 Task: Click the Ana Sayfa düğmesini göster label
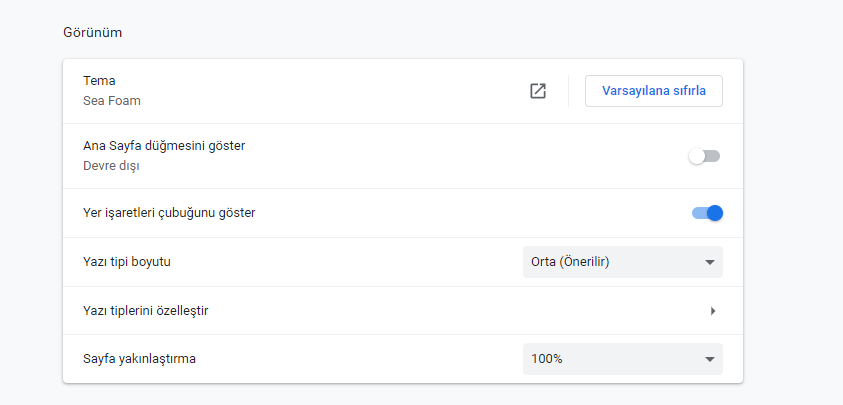tap(164, 146)
